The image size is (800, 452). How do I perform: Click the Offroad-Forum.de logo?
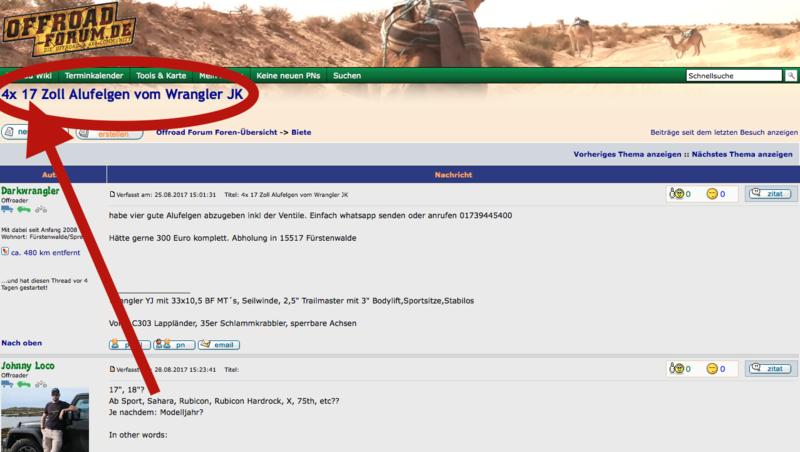point(69,30)
